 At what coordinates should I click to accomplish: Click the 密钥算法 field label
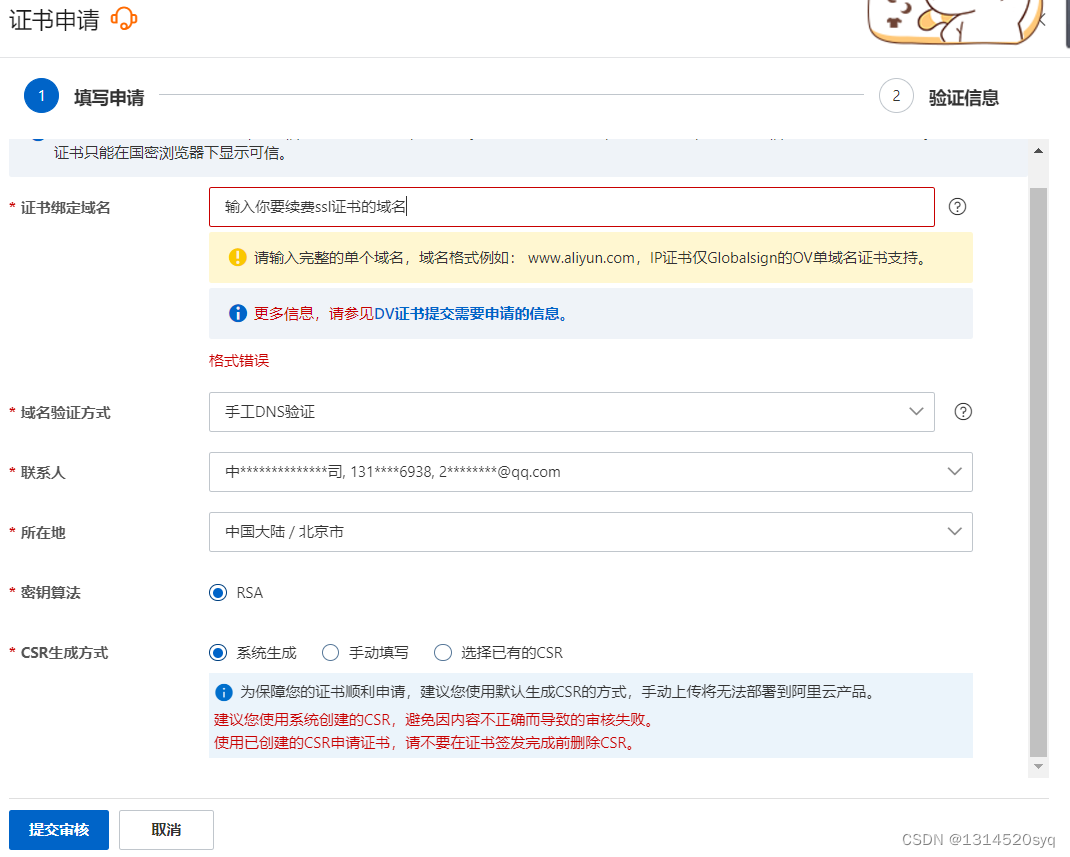click(50, 592)
